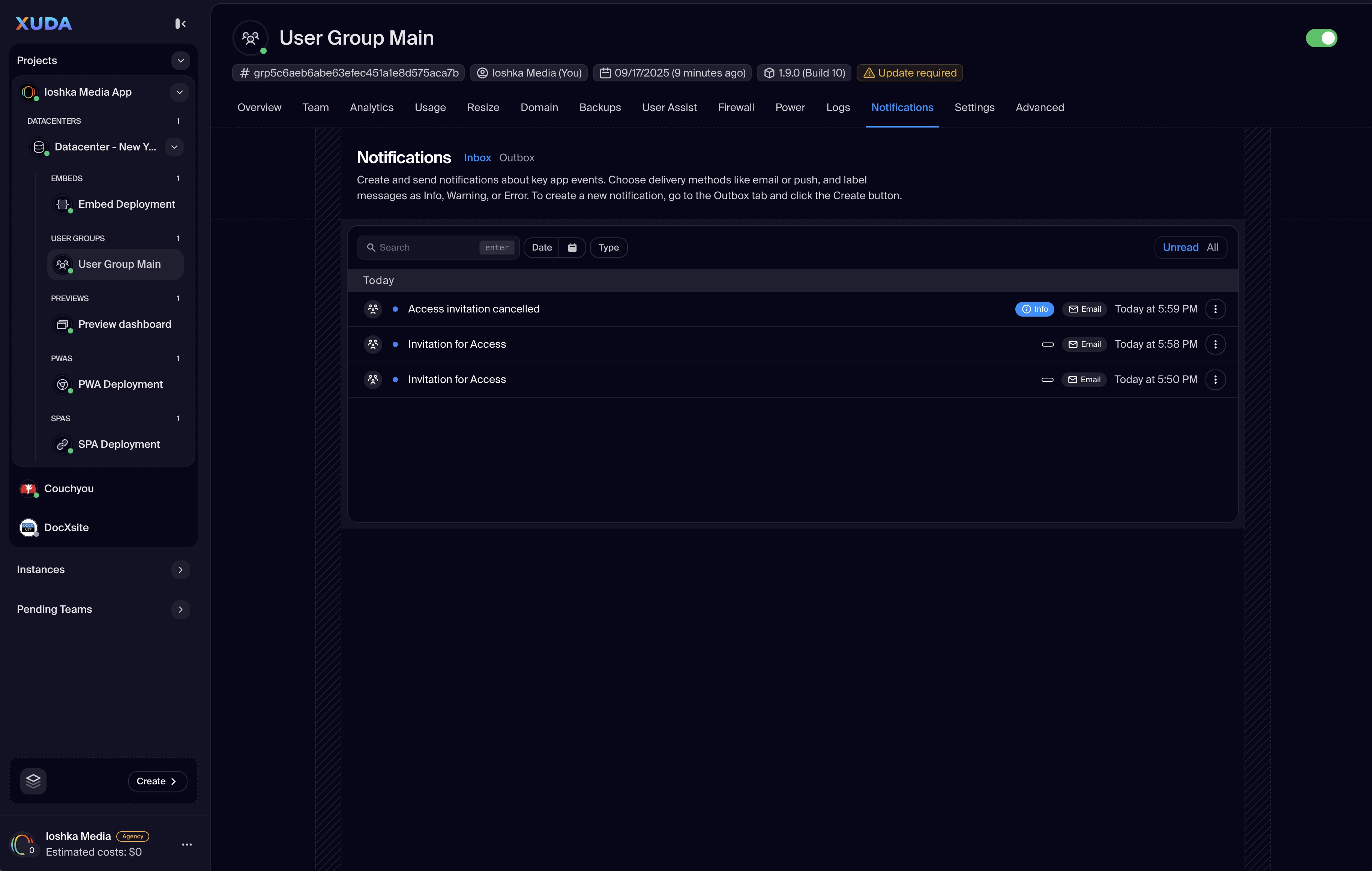The height and width of the screenshot is (871, 1372).
Task: Focus the notifications Search field
Action: [x=425, y=247]
